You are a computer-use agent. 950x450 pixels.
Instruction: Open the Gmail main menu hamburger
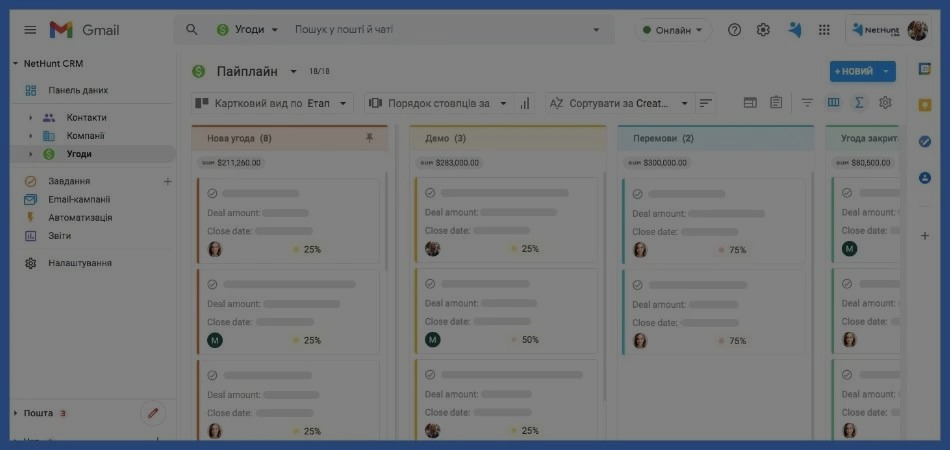30,30
